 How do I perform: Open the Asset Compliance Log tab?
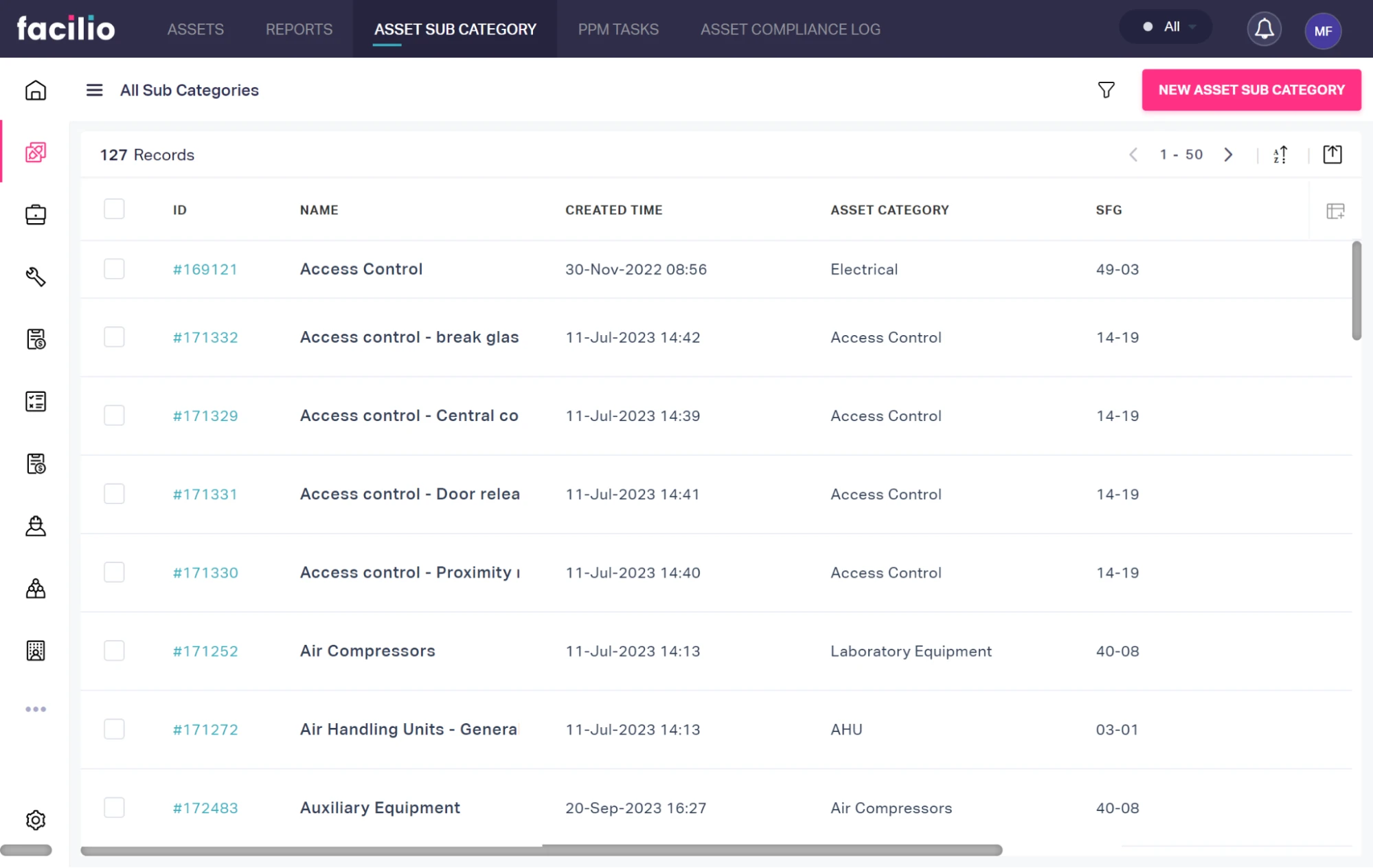(790, 30)
